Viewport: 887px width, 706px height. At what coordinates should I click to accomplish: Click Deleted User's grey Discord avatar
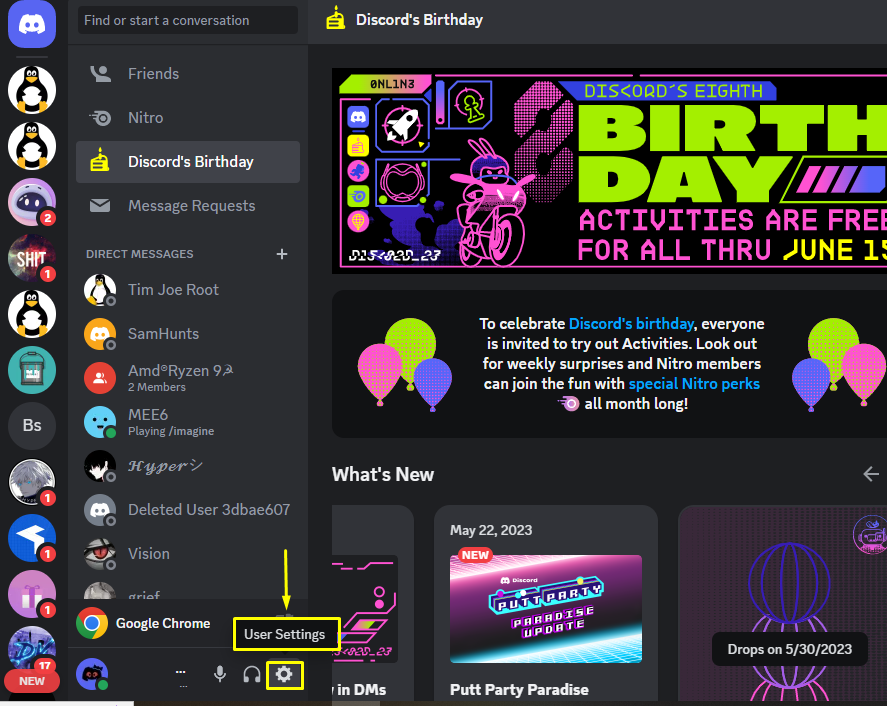coord(100,510)
